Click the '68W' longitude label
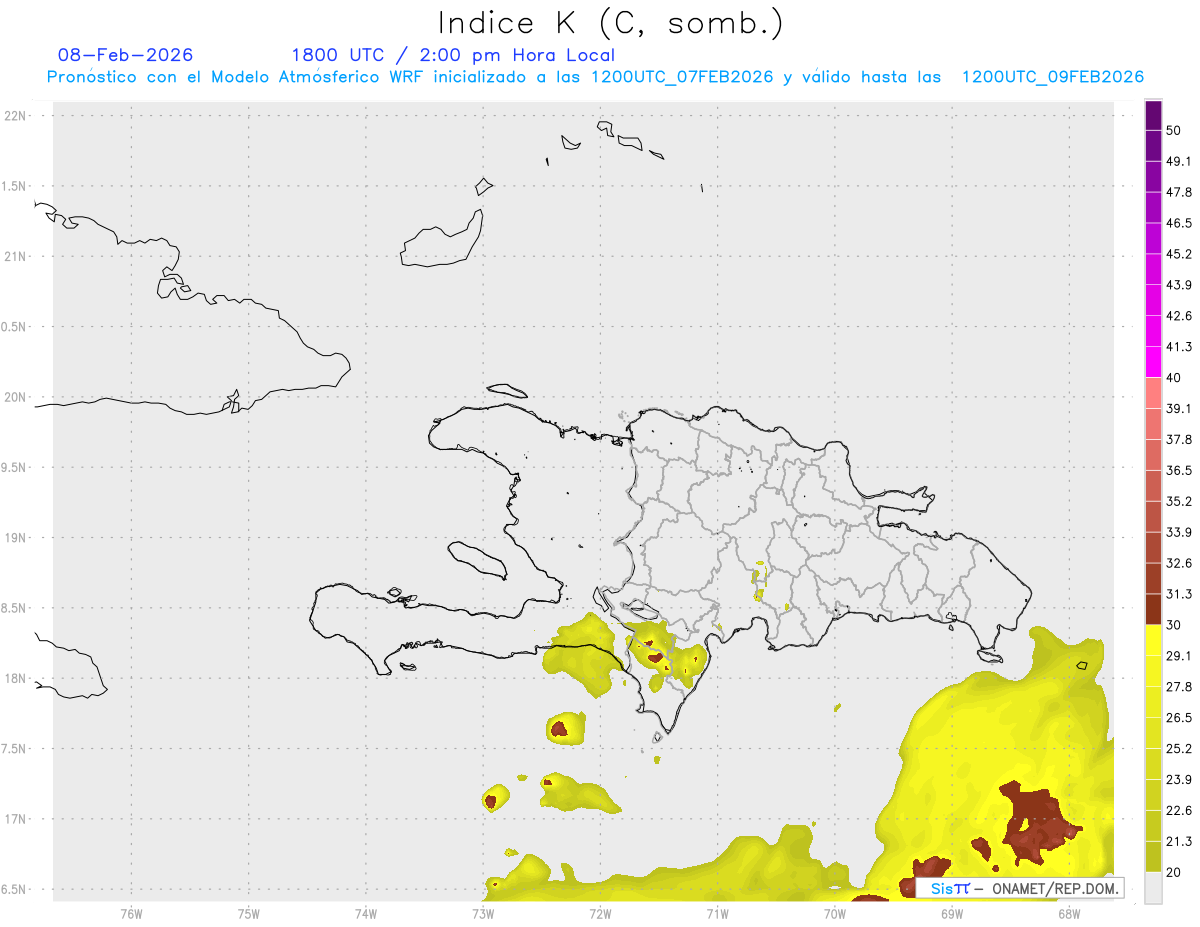 click(1069, 913)
